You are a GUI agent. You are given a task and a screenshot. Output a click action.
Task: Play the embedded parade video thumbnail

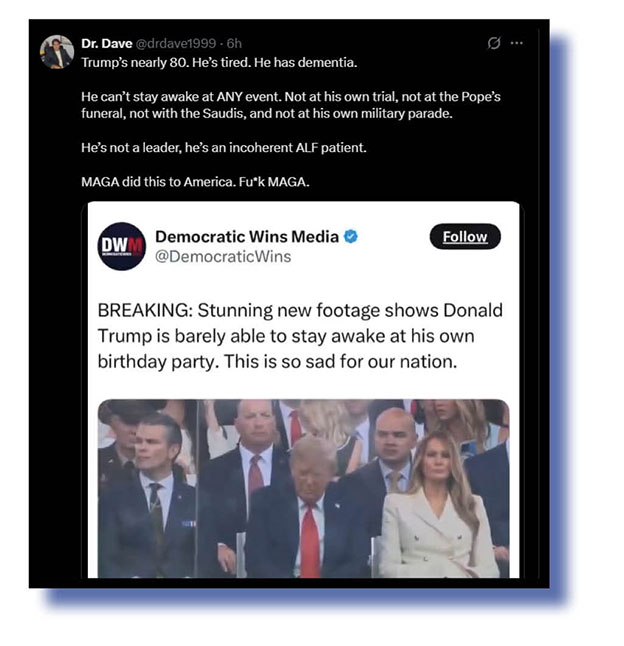(x=304, y=488)
